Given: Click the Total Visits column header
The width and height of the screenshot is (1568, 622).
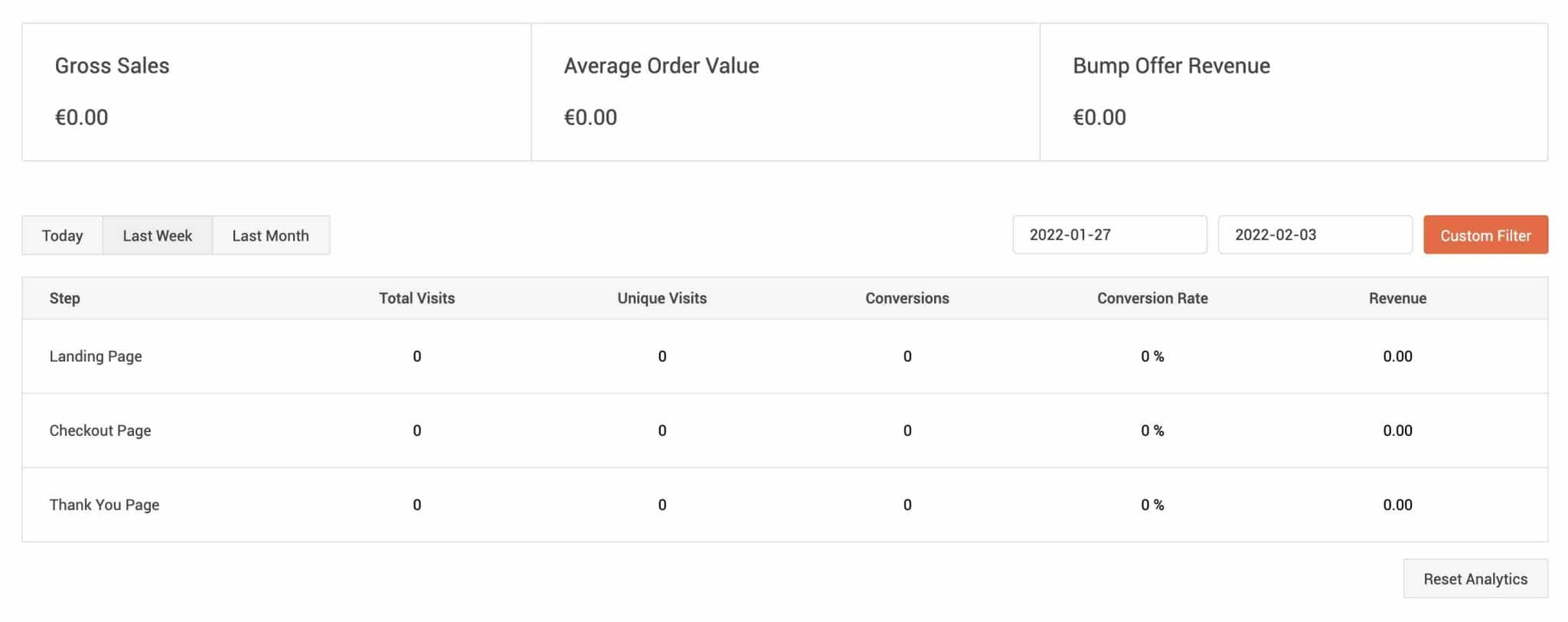Looking at the screenshot, I should point(416,298).
